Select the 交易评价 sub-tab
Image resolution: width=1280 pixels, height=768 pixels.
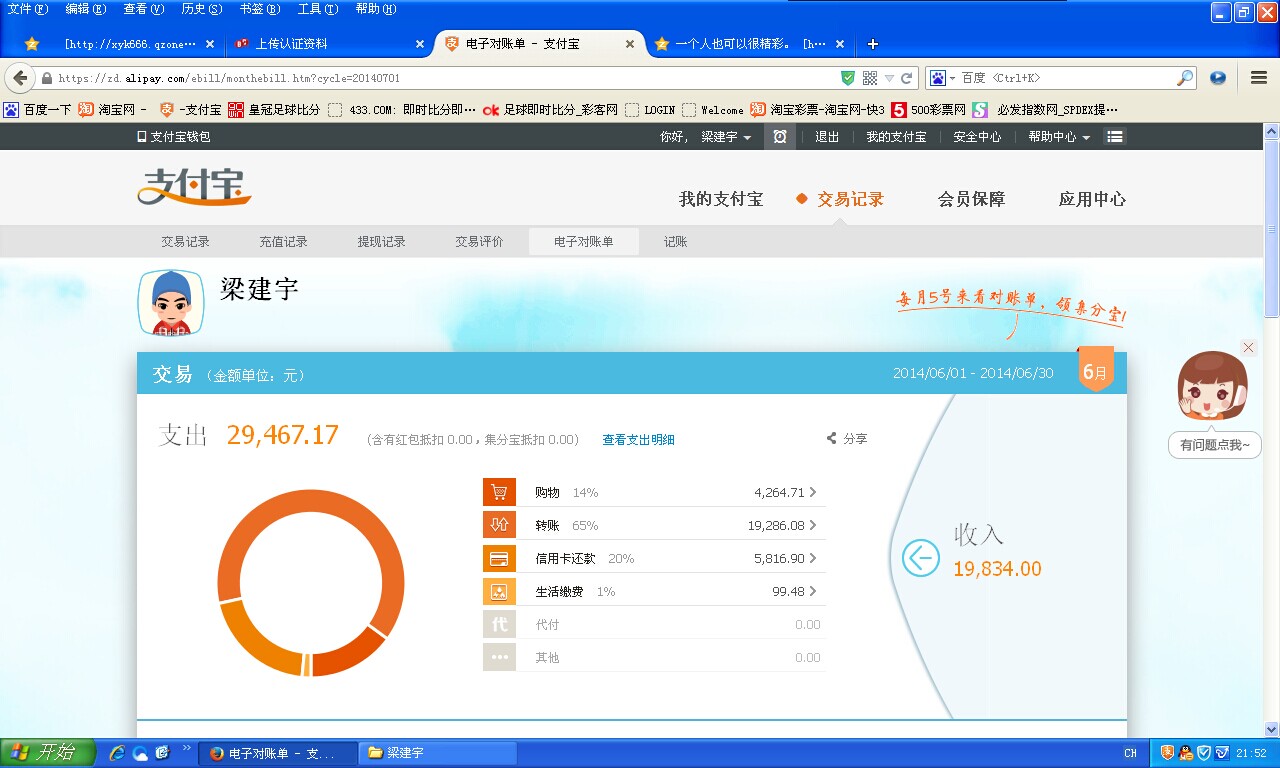pos(479,241)
